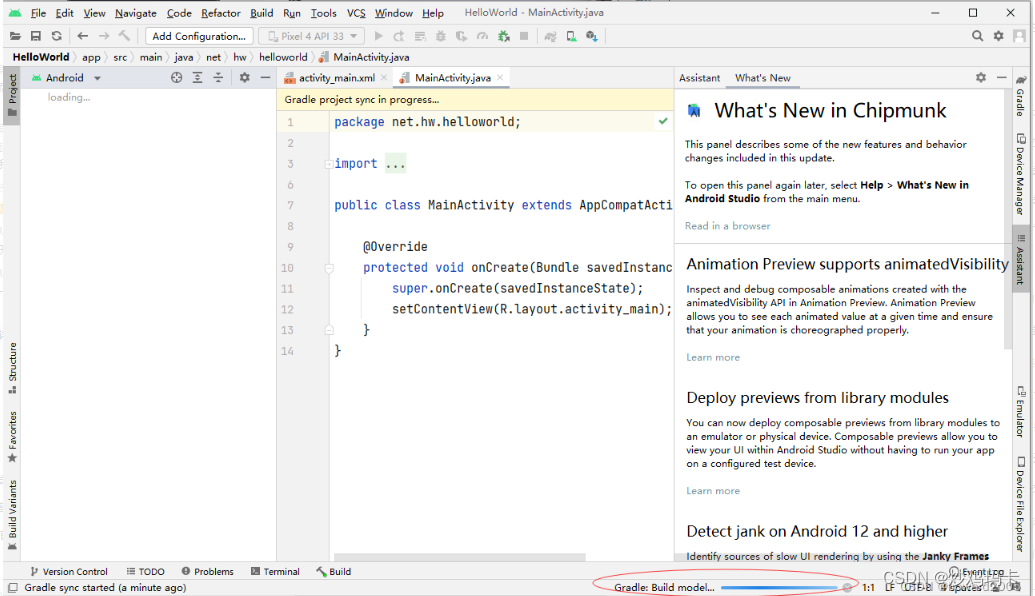Click the Back navigation arrow
Image resolution: width=1035 pixels, height=596 pixels.
click(x=83, y=36)
